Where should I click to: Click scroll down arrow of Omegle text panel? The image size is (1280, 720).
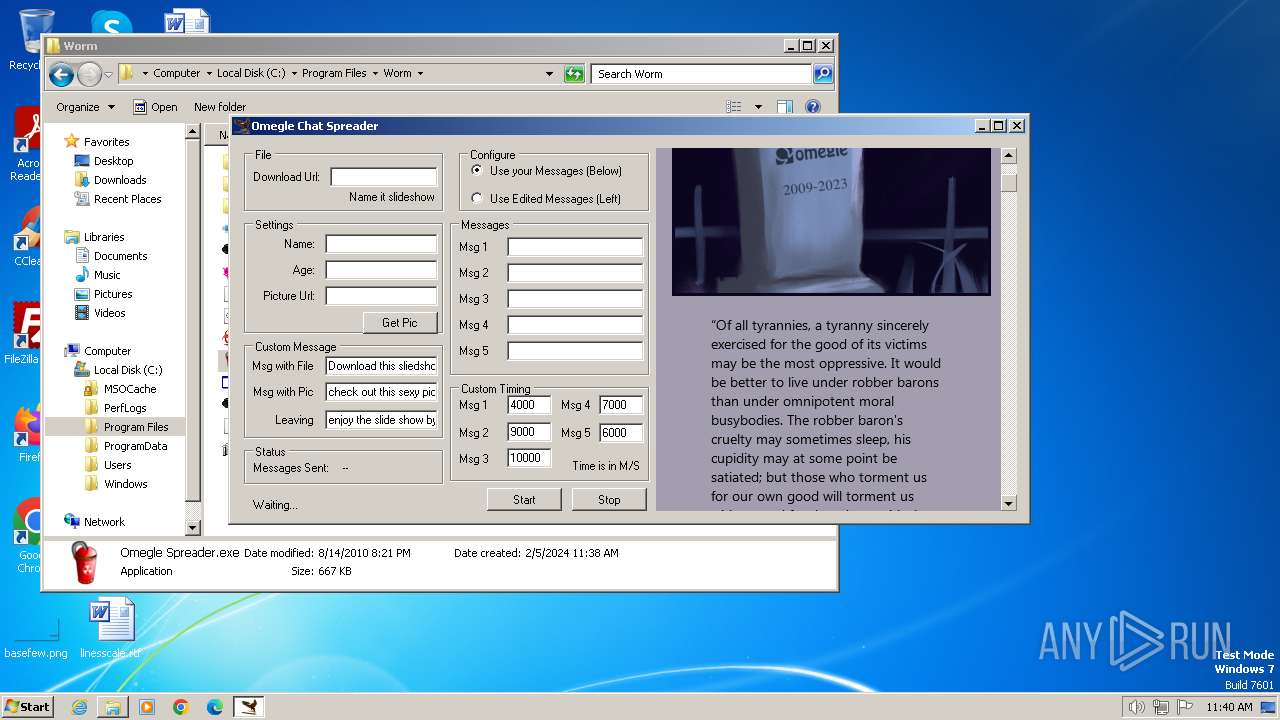(x=1008, y=503)
